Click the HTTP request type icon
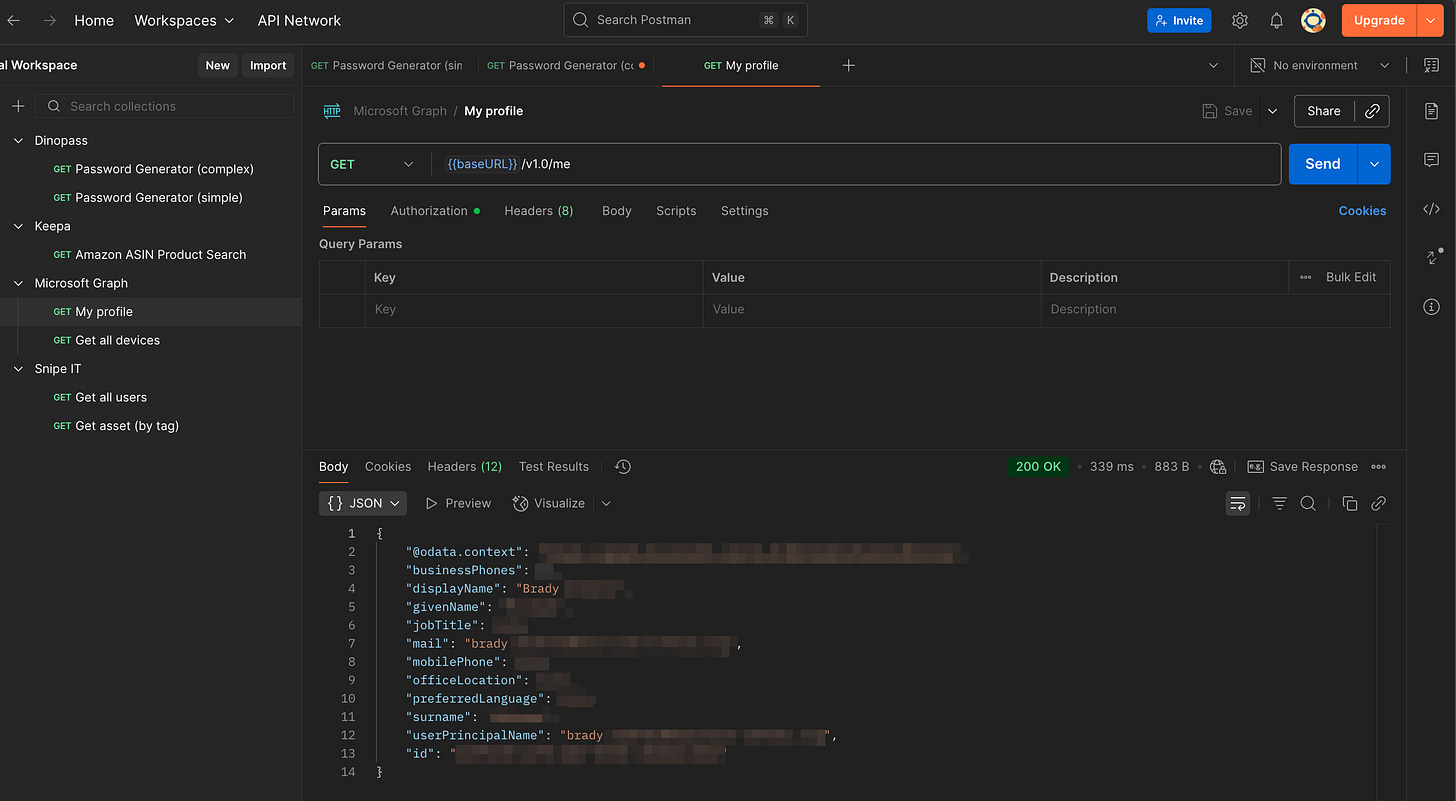The image size is (1456, 801). click(x=332, y=111)
